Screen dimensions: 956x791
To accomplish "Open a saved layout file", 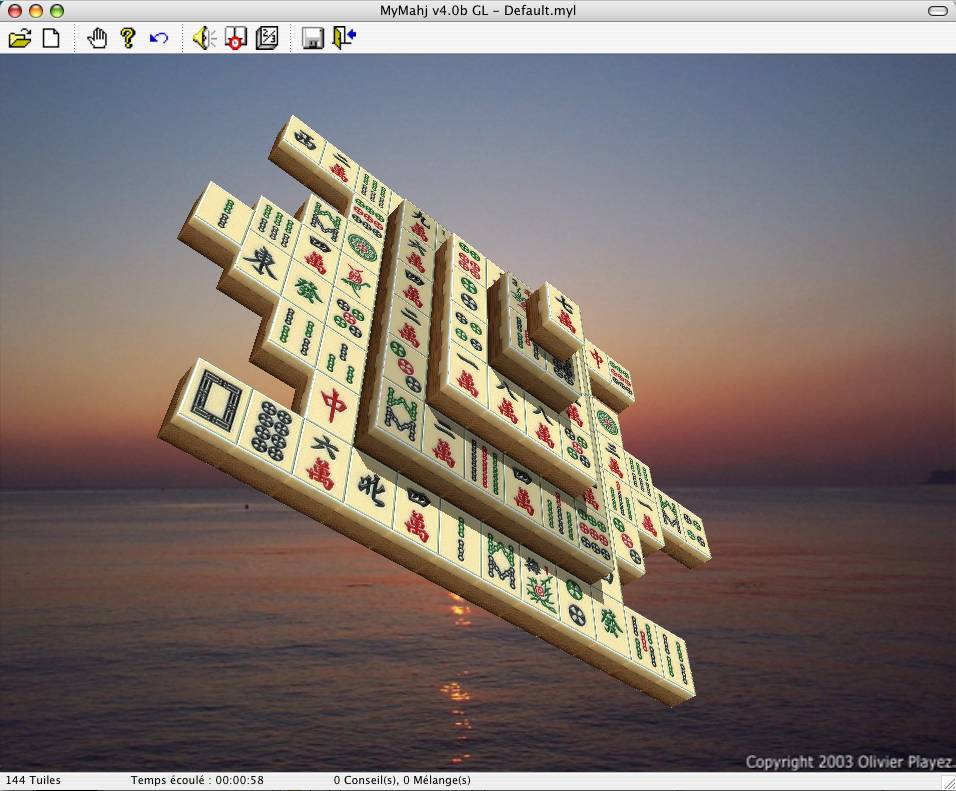I will click(x=22, y=38).
